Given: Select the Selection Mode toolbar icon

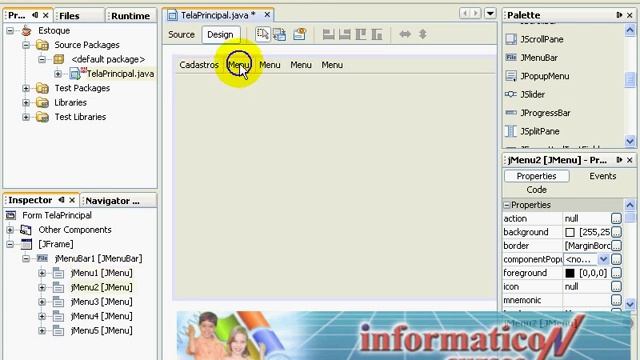Looking at the screenshot, I should 262,34.
